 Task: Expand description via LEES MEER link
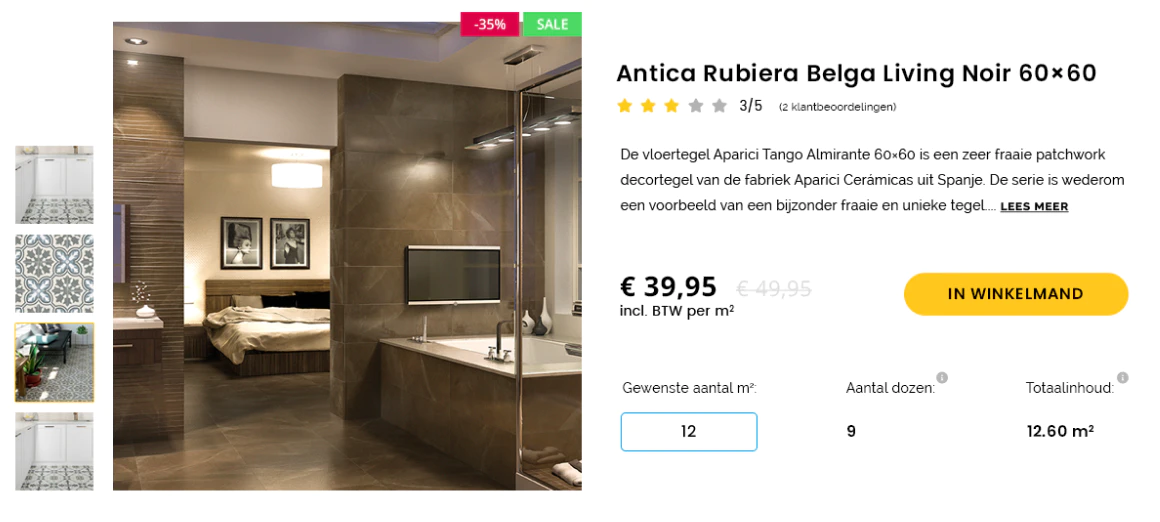[x=1033, y=207]
